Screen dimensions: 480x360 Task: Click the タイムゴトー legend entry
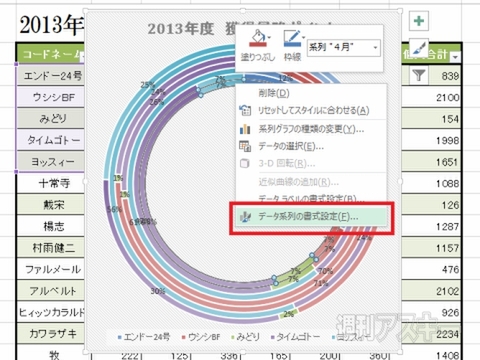(295, 337)
